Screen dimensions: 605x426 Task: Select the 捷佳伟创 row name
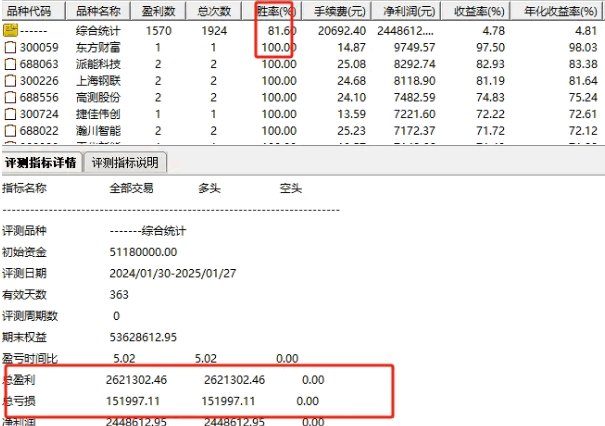click(98, 114)
